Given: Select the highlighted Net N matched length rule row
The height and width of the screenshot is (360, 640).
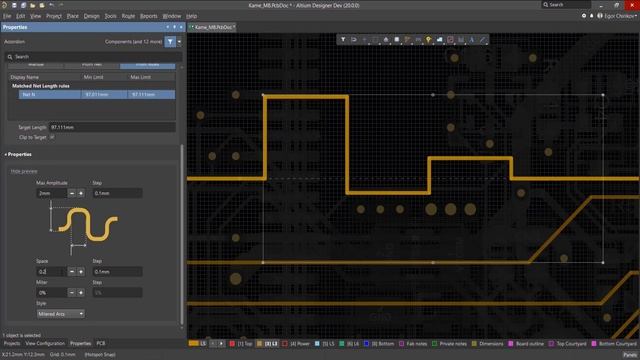Looking at the screenshot, I should 97,94.
